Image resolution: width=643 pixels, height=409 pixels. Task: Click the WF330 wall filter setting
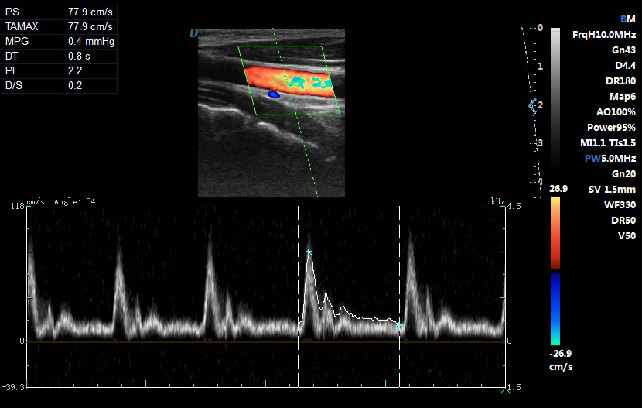tap(620, 205)
